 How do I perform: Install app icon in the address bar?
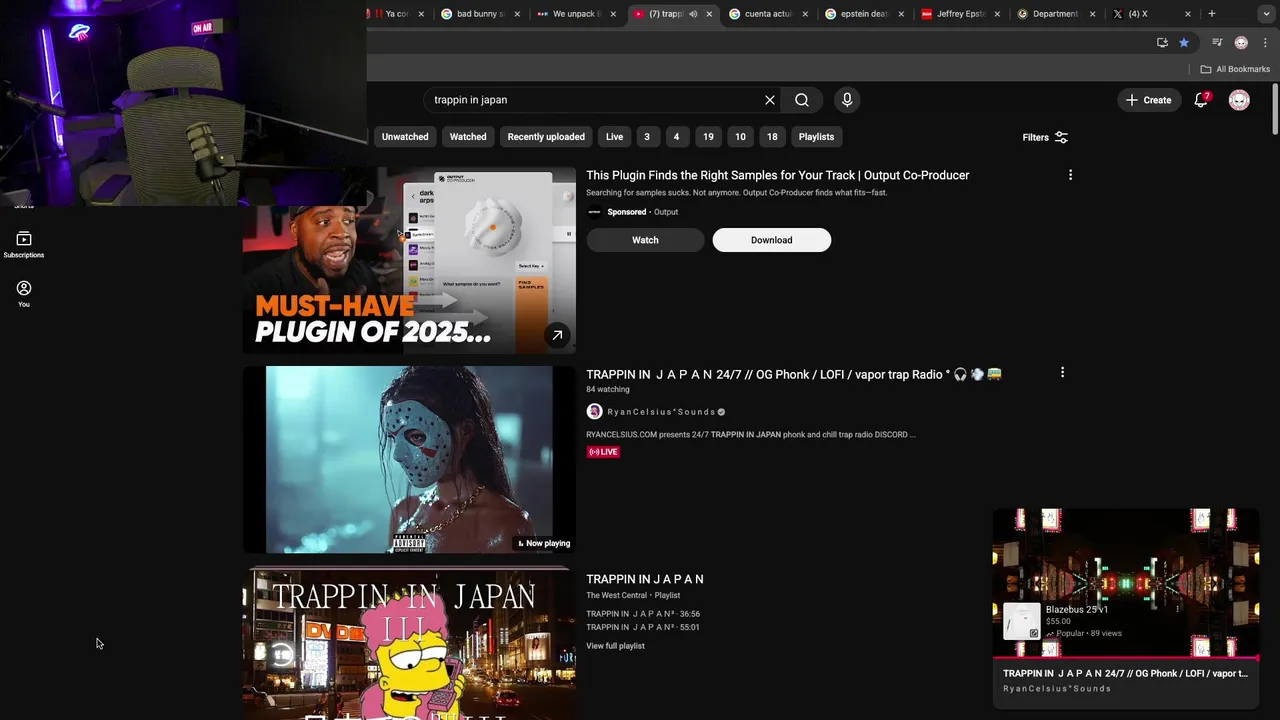[x=1162, y=42]
